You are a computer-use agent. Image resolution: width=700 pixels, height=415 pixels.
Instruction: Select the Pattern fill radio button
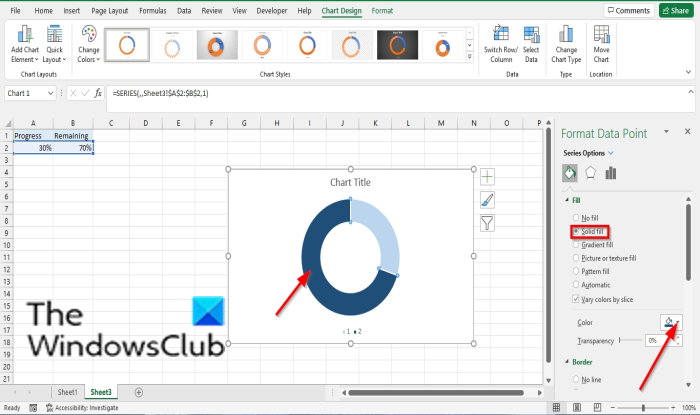[x=576, y=271]
